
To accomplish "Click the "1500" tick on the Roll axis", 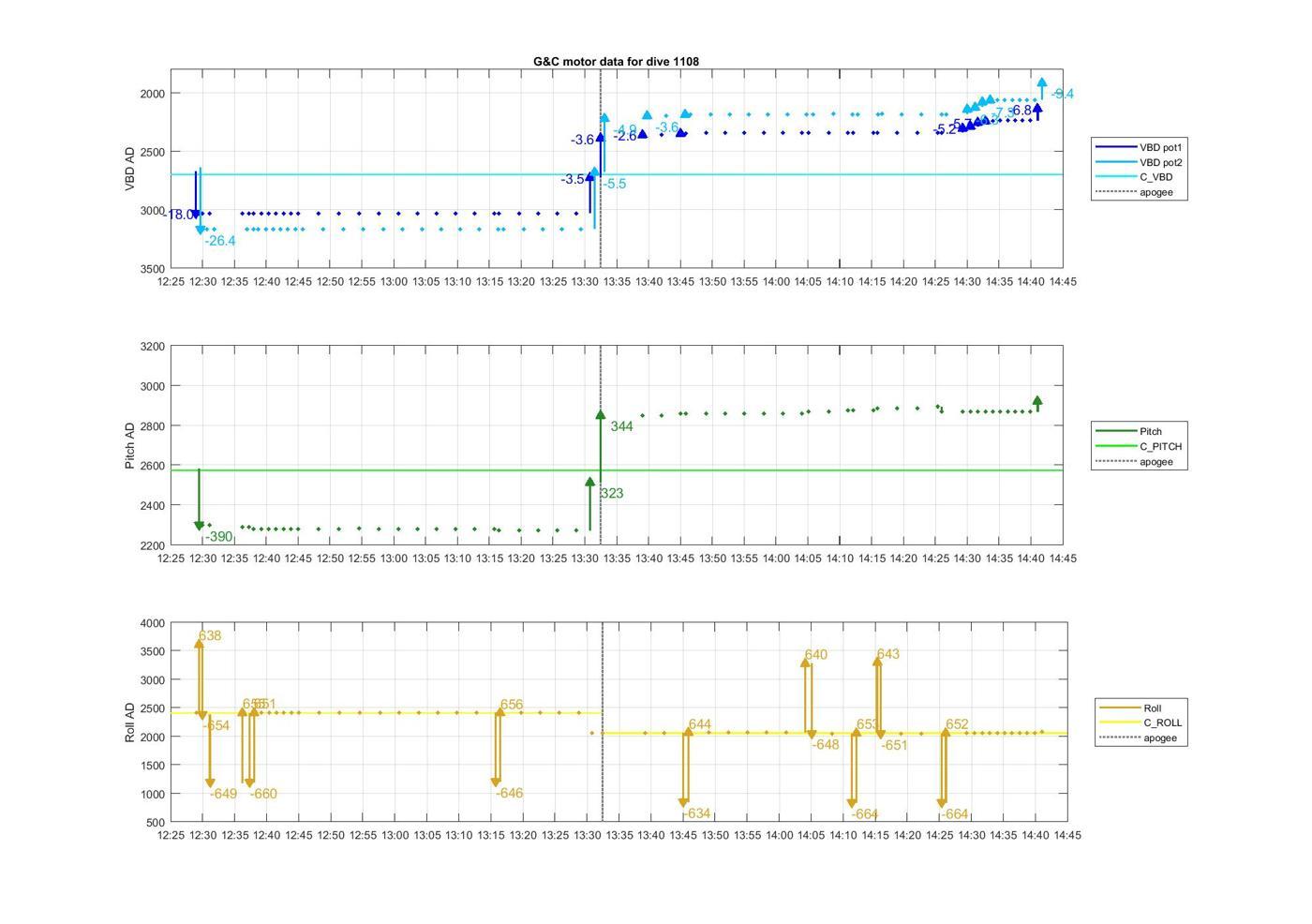I will coord(152,766).
